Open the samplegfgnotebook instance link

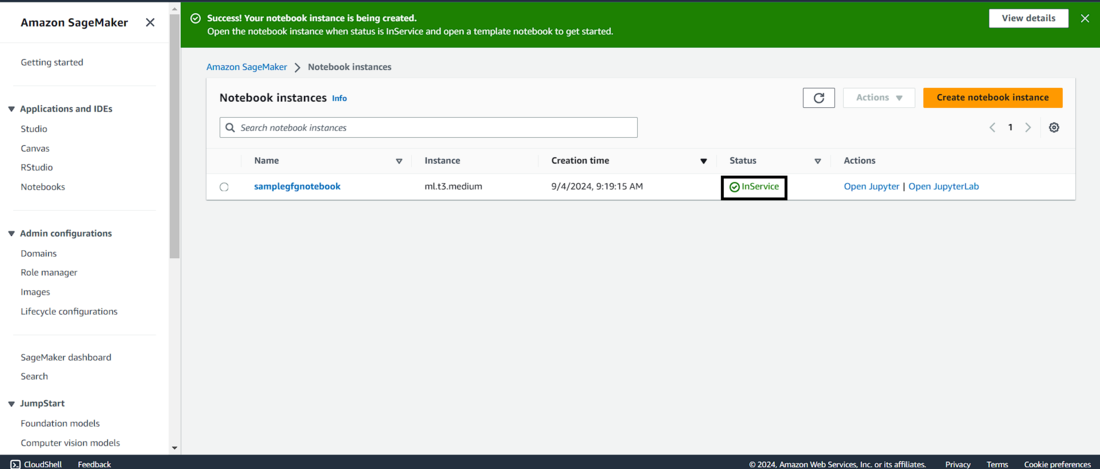297,187
